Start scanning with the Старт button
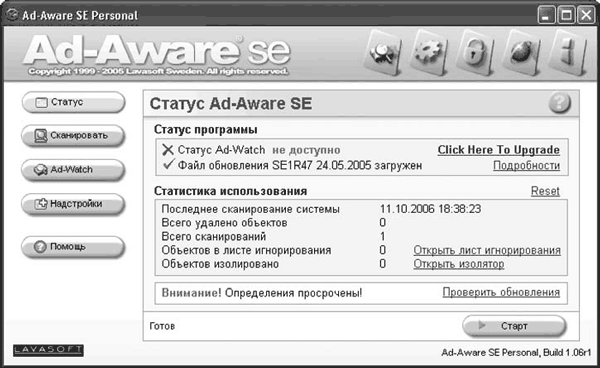Viewport: 600px width, 368px height. pyautogui.click(x=514, y=326)
